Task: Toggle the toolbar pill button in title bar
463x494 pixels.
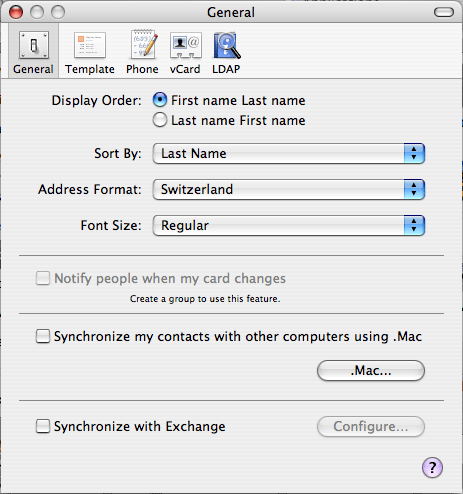Action: tap(444, 12)
